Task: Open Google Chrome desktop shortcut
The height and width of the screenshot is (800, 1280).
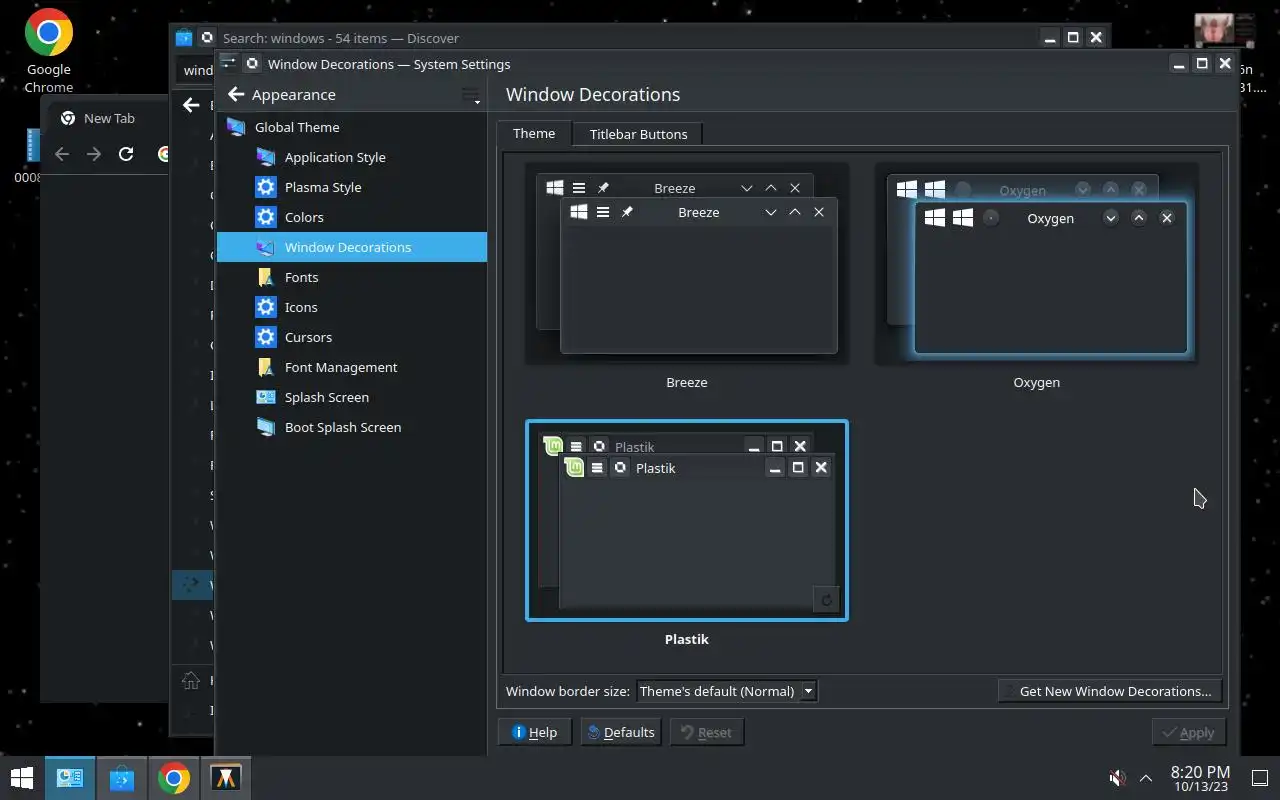Action: click(49, 51)
